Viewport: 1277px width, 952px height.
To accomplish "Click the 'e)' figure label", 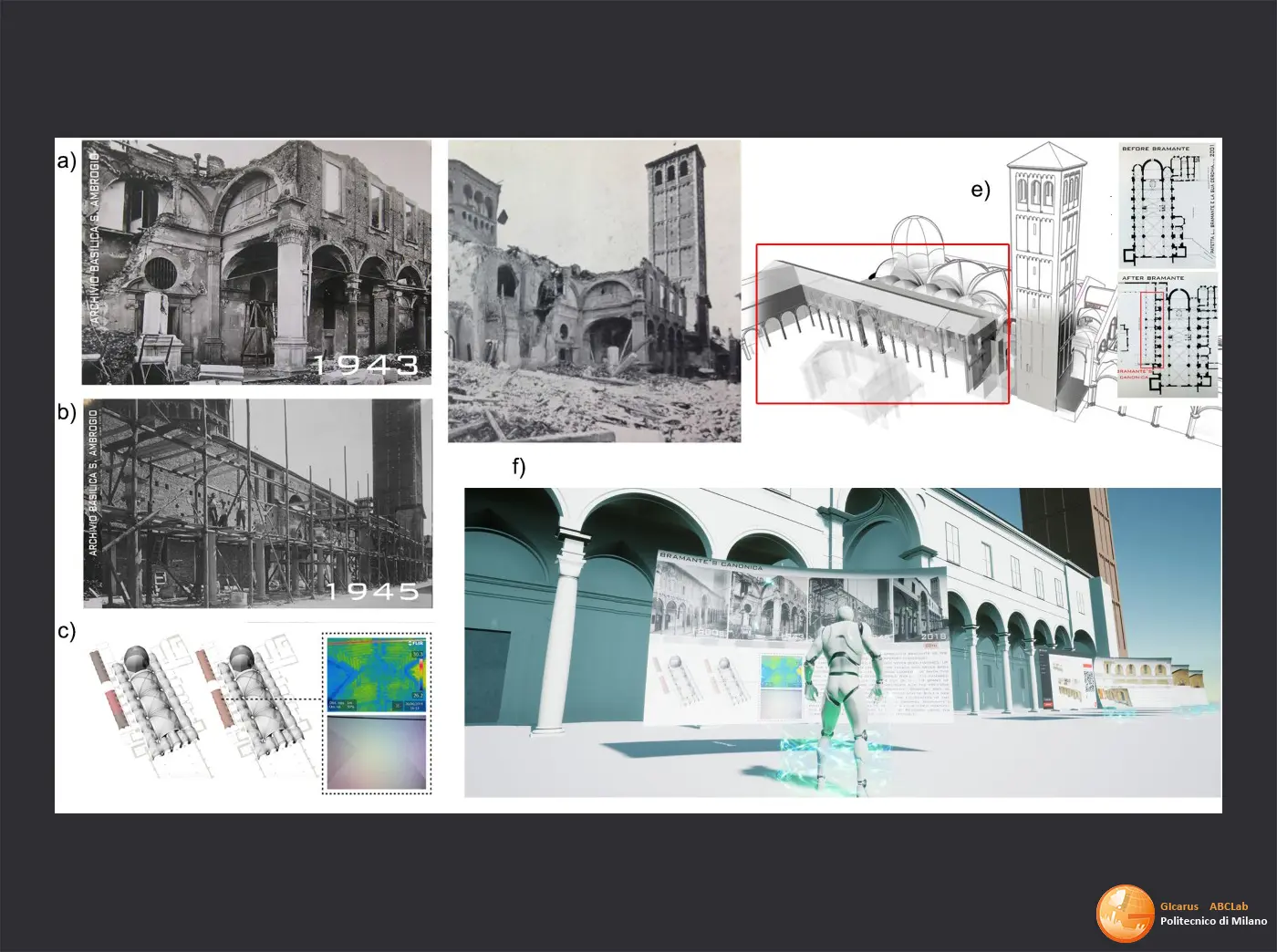I will click(x=981, y=190).
